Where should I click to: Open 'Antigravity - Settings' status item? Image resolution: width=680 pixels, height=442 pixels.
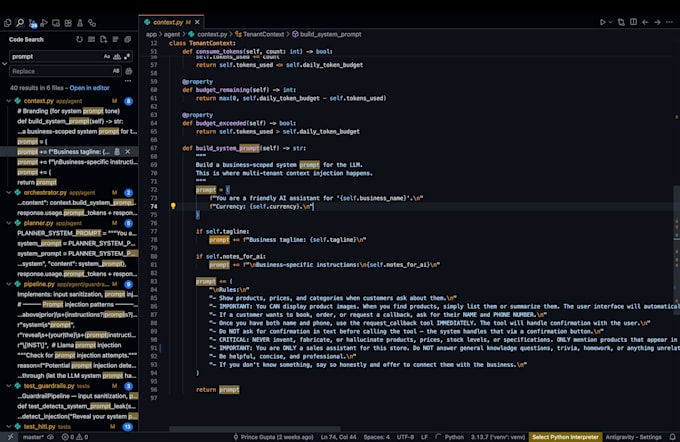[634, 437]
